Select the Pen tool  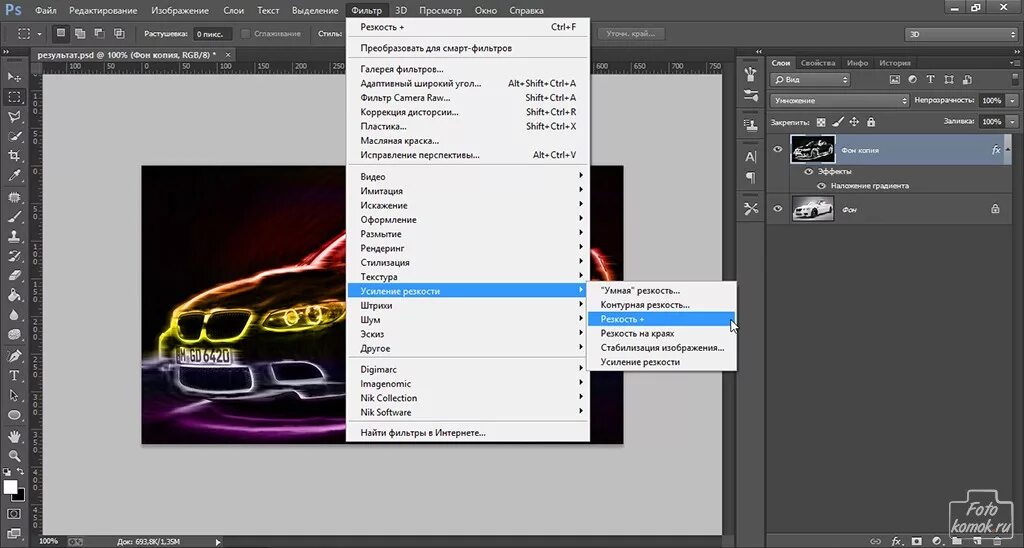[14, 356]
